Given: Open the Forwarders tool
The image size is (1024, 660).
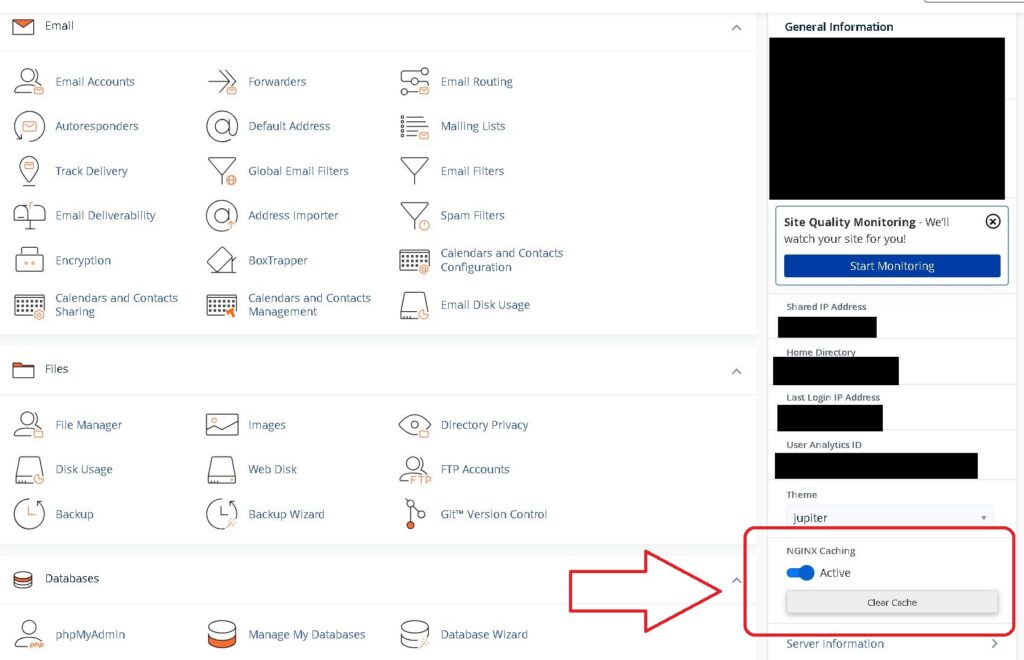Looking at the screenshot, I should point(275,81).
